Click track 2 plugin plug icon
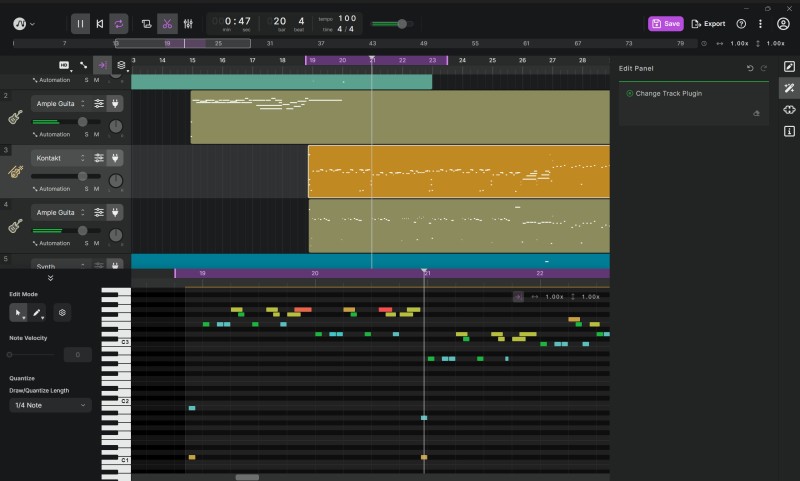Screen dimensions: 800x481 click(115, 104)
